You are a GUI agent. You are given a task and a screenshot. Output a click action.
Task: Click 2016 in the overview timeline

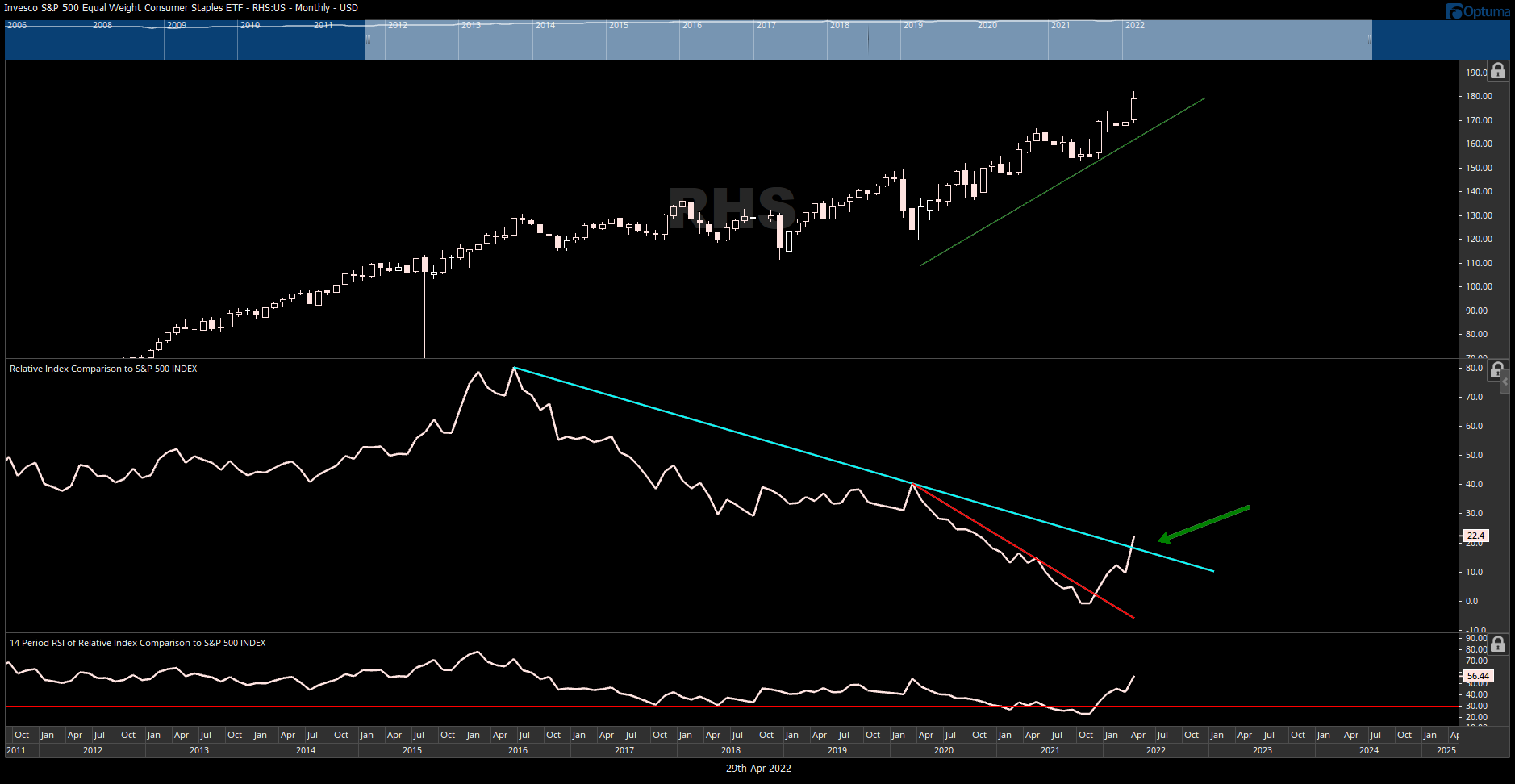pyautogui.click(x=692, y=25)
